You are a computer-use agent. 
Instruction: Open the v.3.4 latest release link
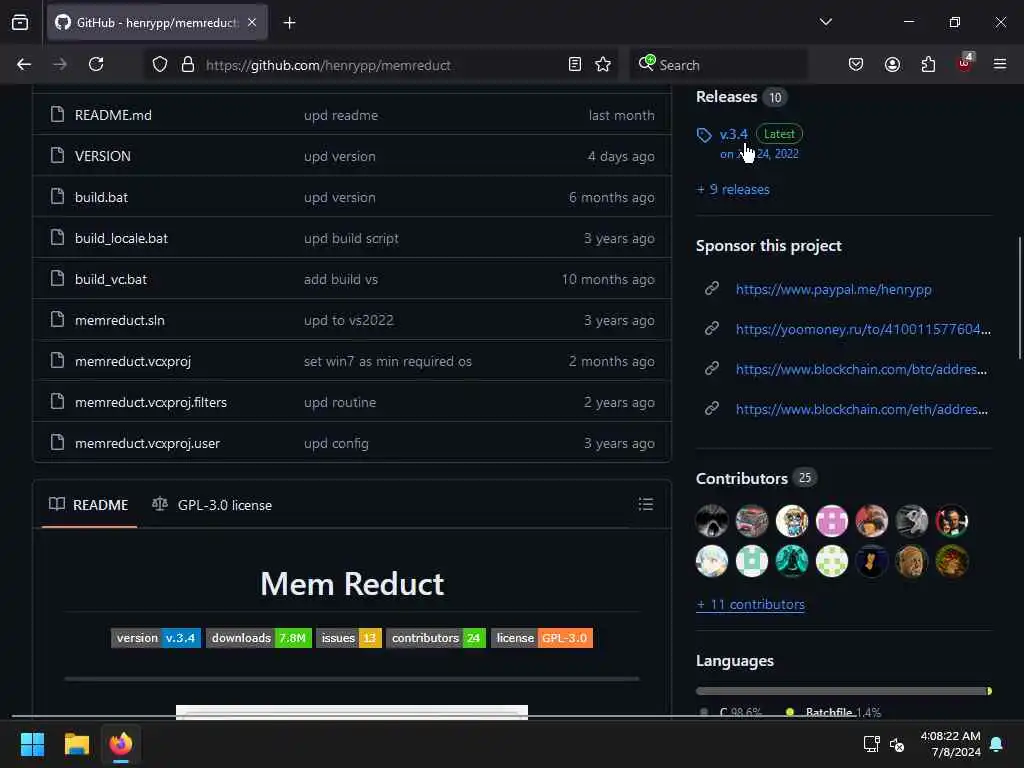(x=733, y=134)
